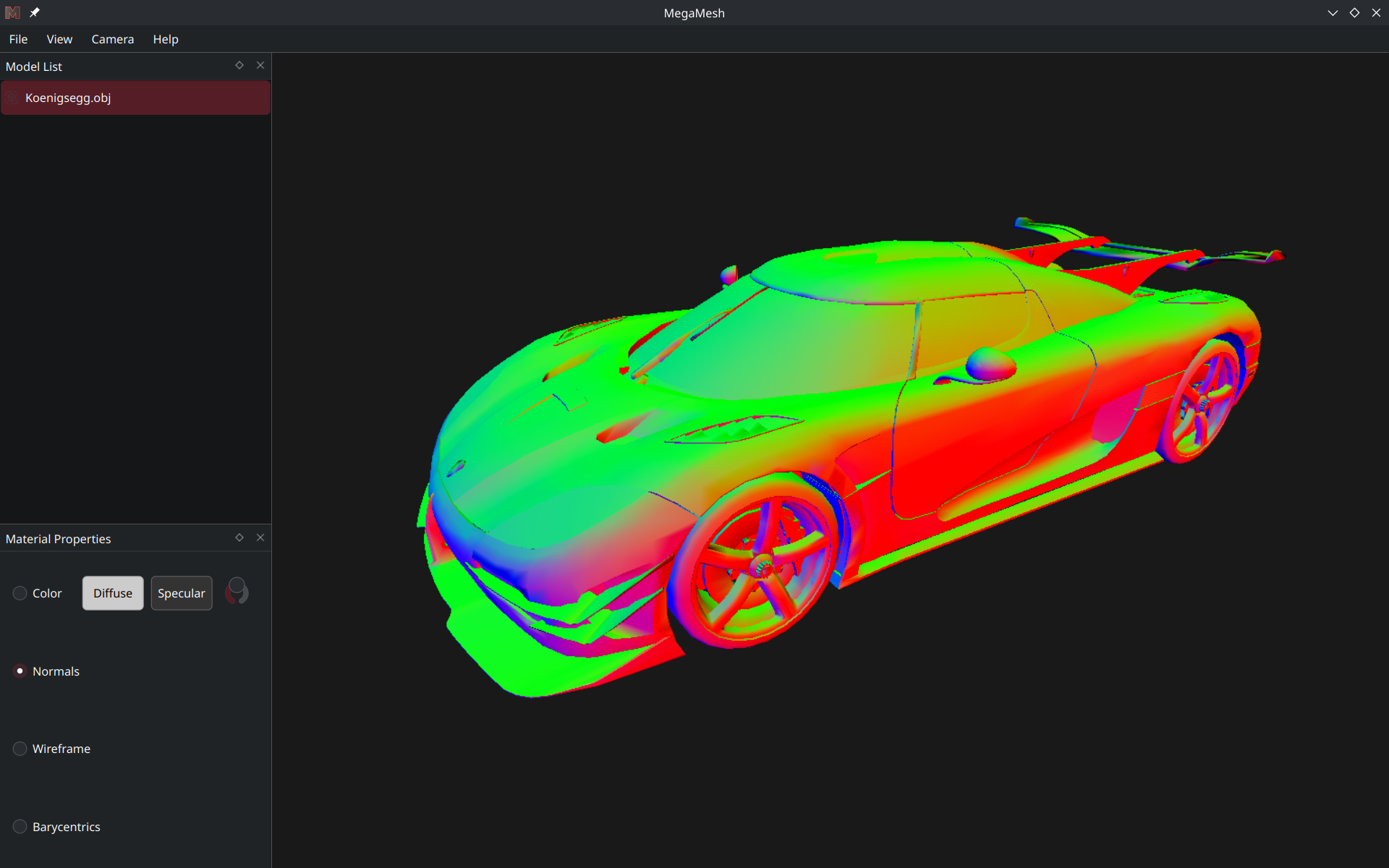Viewport: 1389px width, 868px height.
Task: Click the Diffuse color button
Action: click(113, 593)
